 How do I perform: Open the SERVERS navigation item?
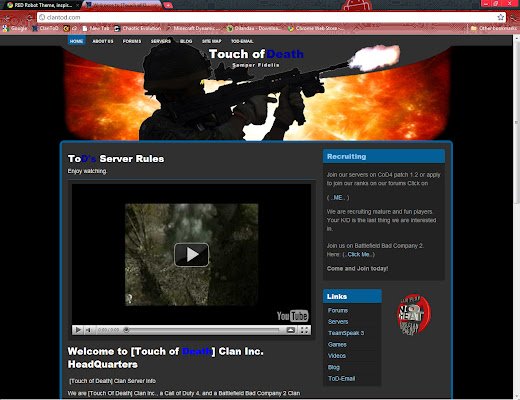[x=161, y=41]
